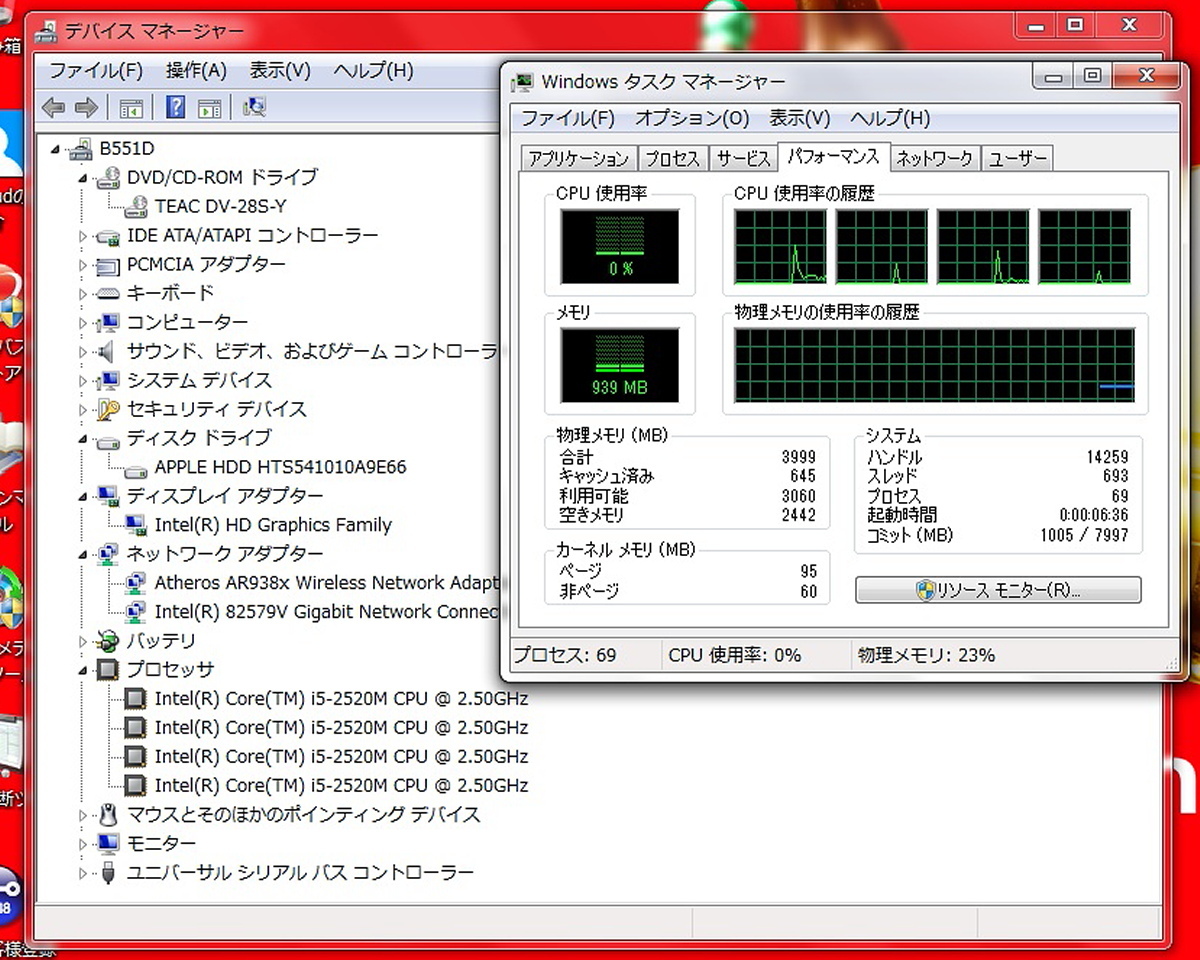Select the B551D computer root icon
The width and height of the screenshot is (1200, 960).
(x=81, y=149)
